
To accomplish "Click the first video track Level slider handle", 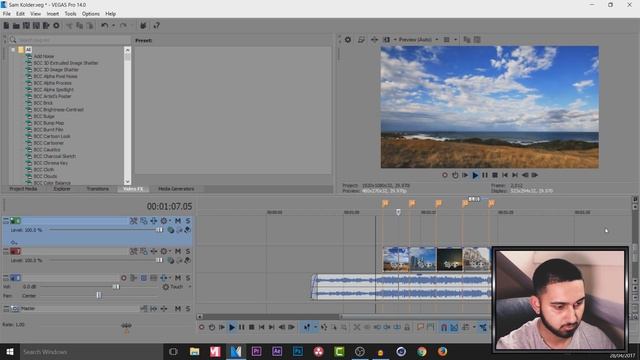I will [x=159, y=230].
